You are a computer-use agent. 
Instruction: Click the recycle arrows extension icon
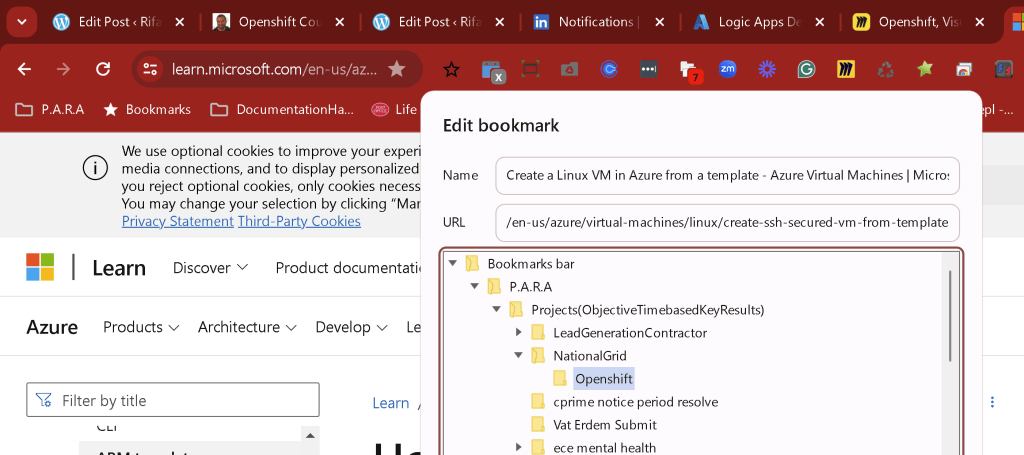tap(886, 69)
